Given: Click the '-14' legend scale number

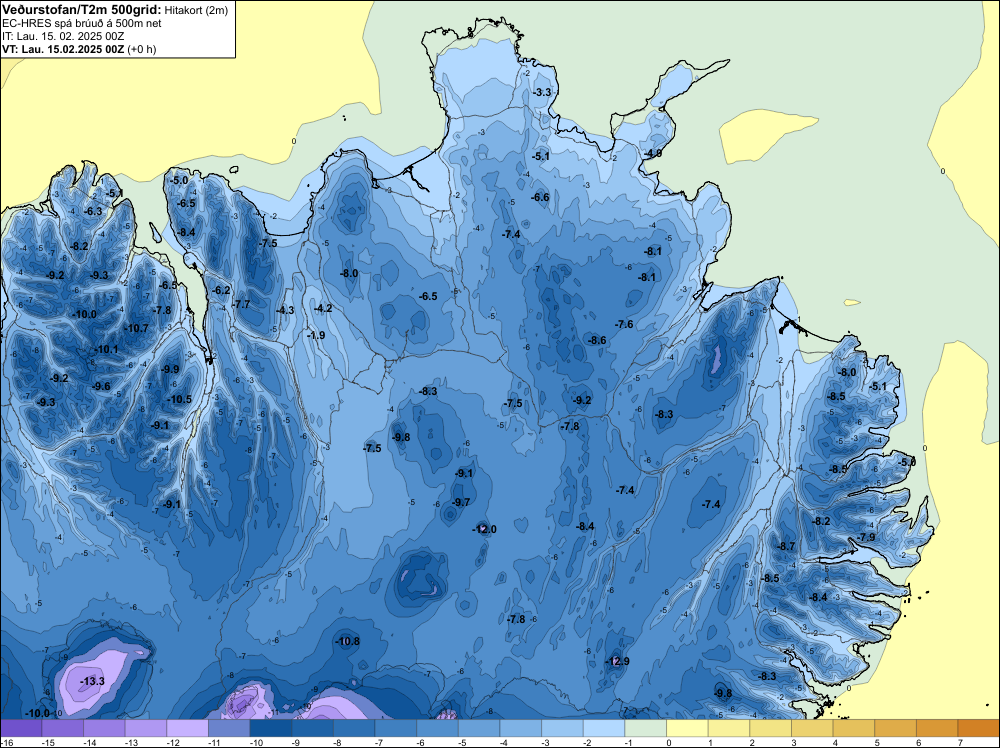Looking at the screenshot, I should point(89,742).
